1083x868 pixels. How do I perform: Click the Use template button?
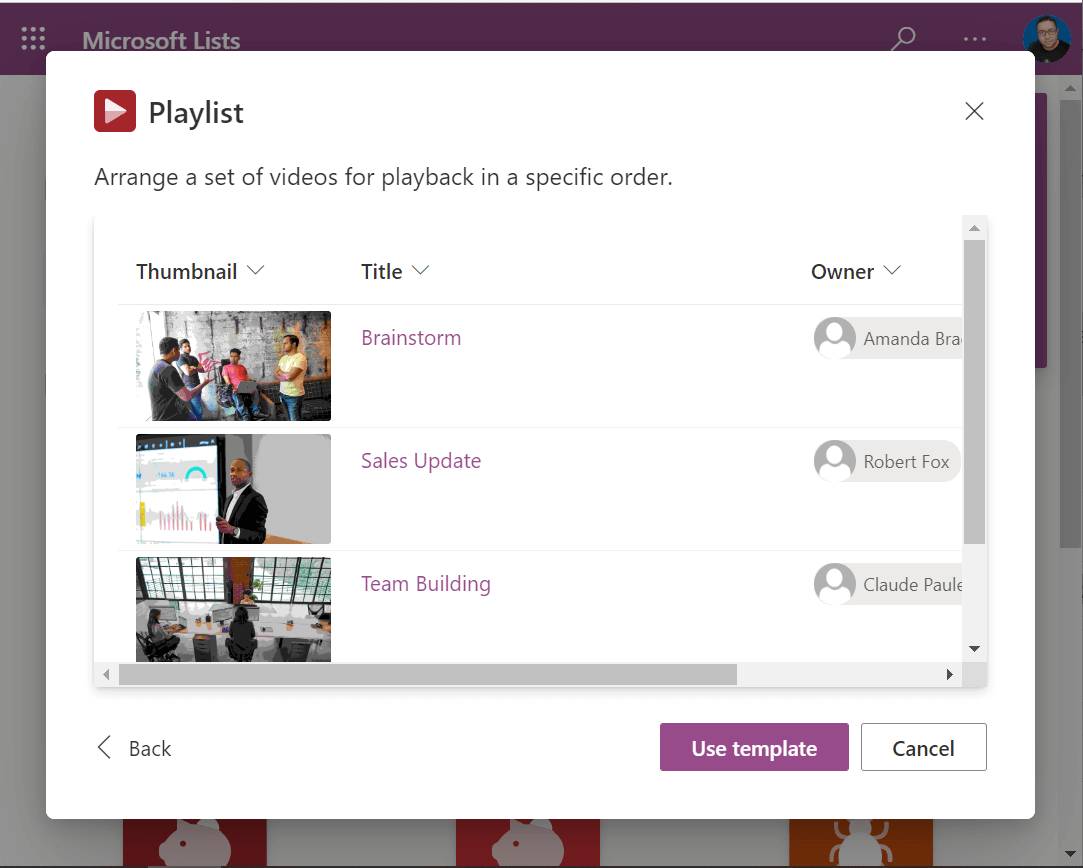pos(754,747)
